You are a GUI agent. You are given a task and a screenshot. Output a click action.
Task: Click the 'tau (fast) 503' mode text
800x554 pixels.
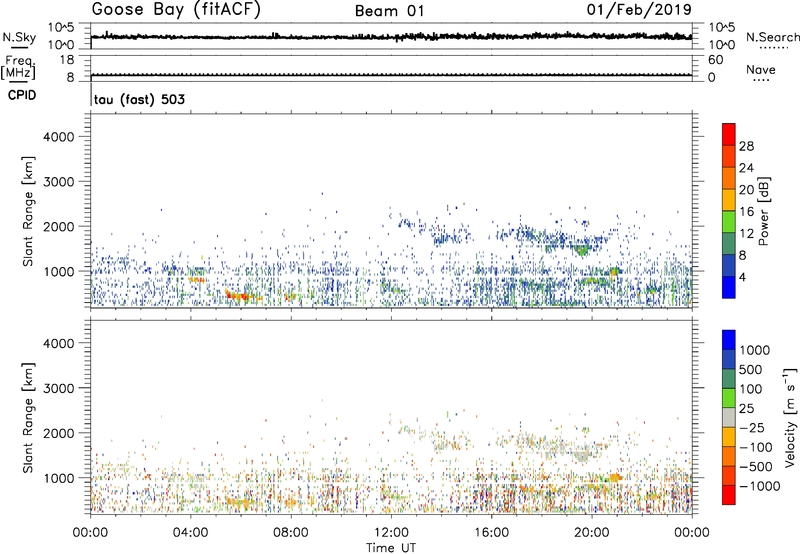coord(139,99)
